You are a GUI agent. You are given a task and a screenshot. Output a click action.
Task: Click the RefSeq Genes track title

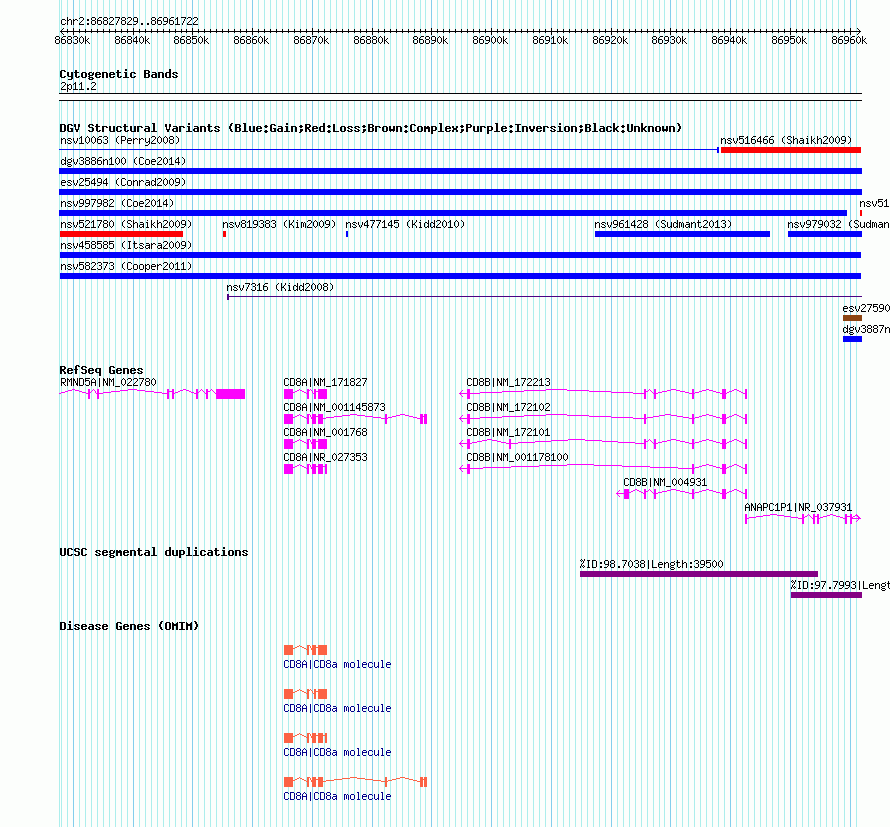pyautogui.click(x=101, y=370)
